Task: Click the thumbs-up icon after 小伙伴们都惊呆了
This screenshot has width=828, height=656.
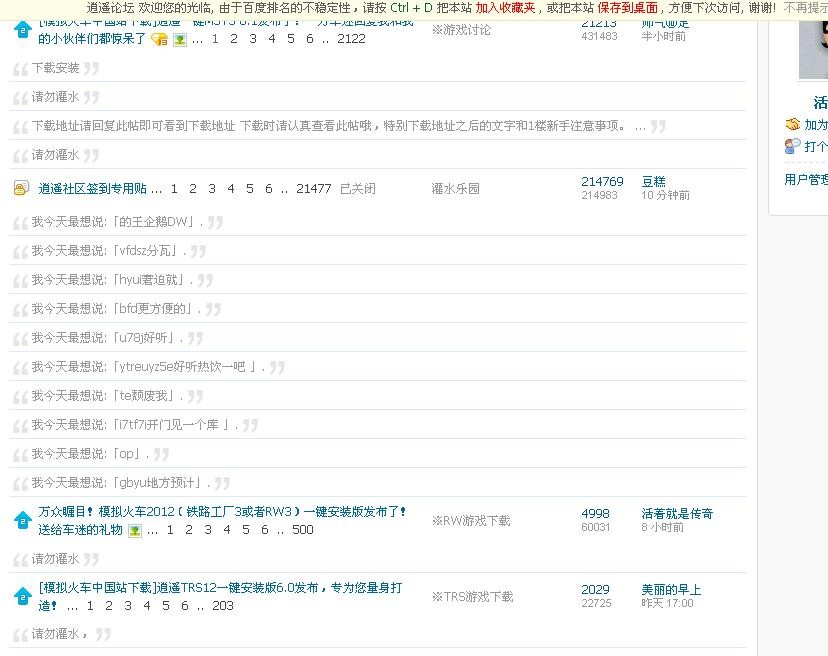Action: (159, 40)
